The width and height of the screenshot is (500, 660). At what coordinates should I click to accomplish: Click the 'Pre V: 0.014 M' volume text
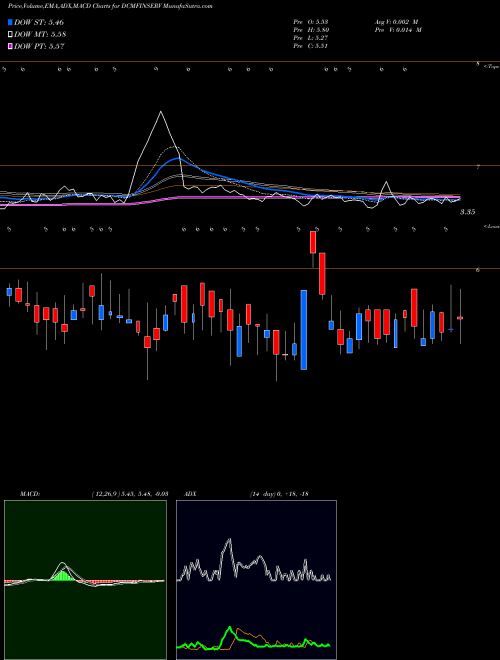(398, 30)
